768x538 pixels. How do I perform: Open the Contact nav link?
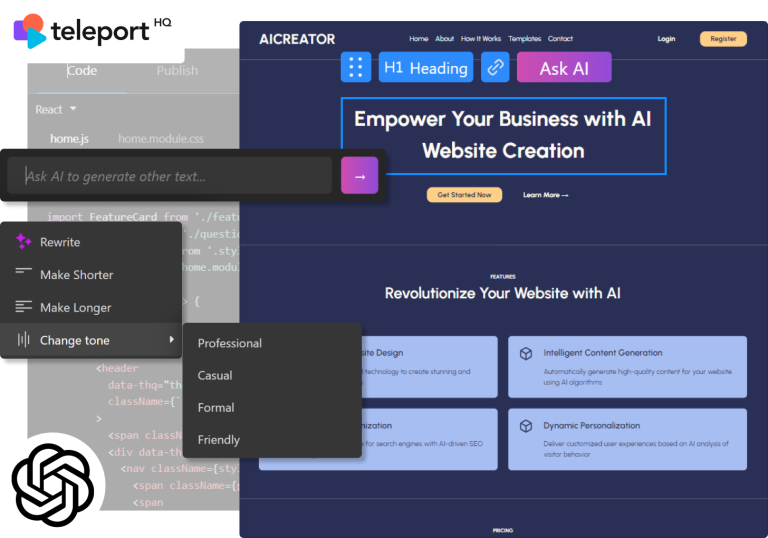point(560,39)
